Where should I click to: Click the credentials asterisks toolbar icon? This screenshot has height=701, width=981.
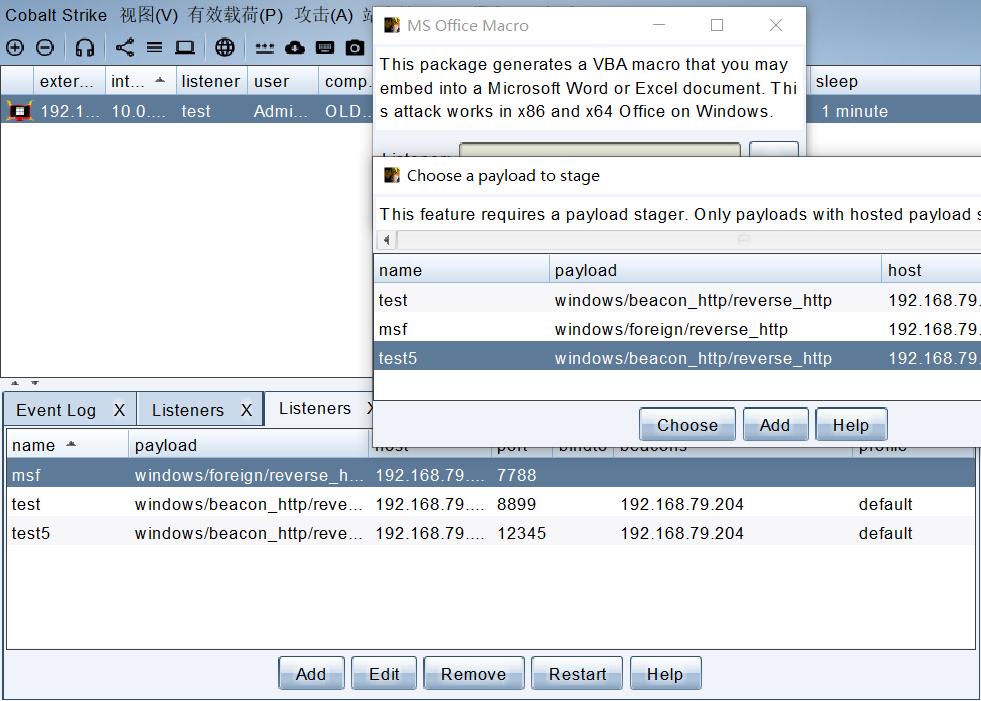265,48
